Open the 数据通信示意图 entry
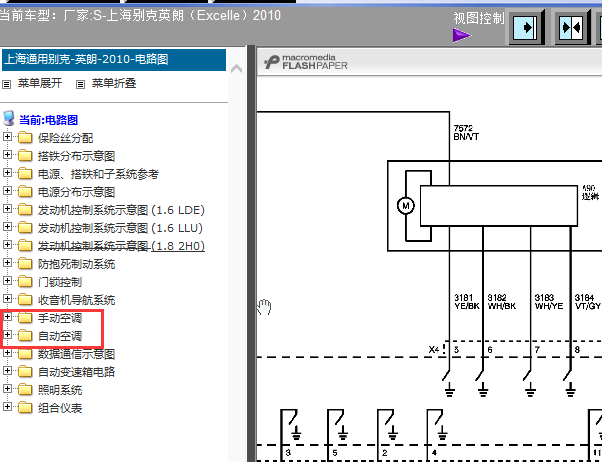This screenshot has width=602, height=462. point(76,354)
